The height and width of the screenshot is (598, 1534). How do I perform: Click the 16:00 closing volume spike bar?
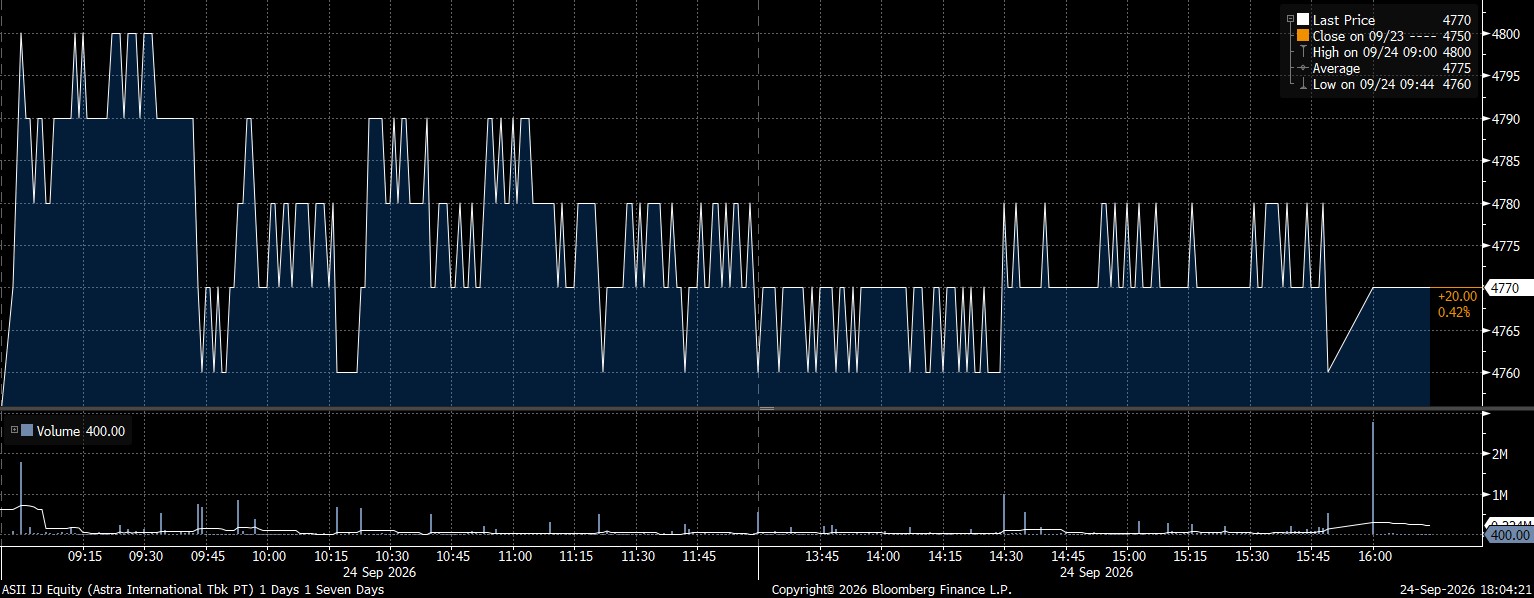(x=1373, y=479)
